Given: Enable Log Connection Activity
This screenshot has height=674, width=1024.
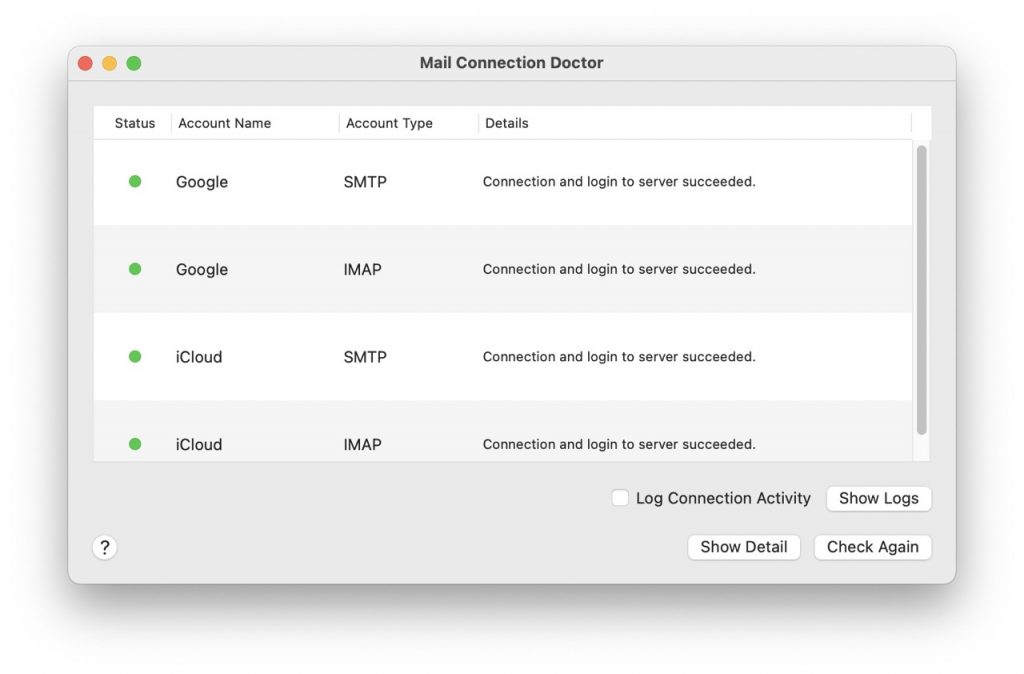Looking at the screenshot, I should click(620, 497).
